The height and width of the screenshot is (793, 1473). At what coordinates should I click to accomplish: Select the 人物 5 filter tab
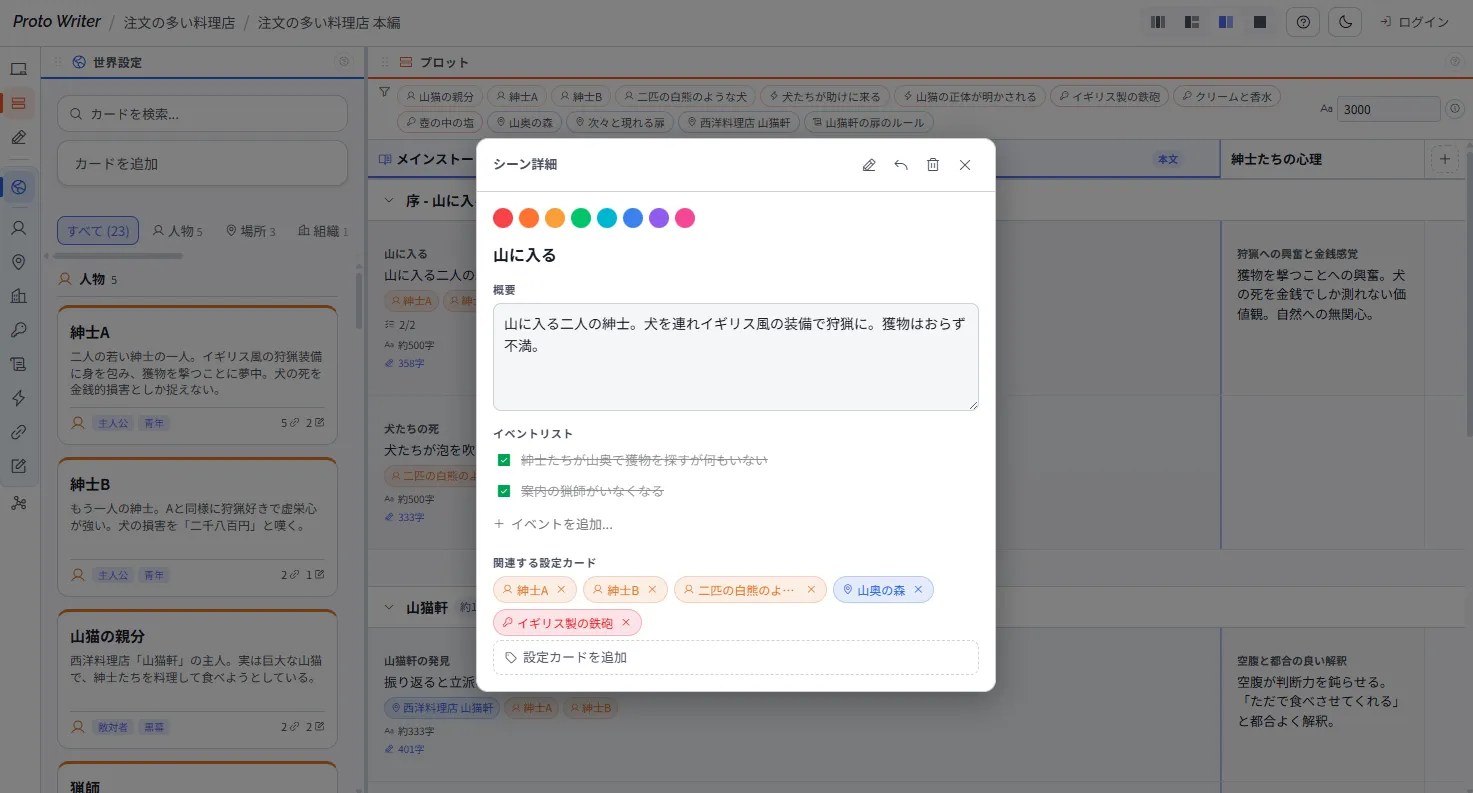(177, 230)
